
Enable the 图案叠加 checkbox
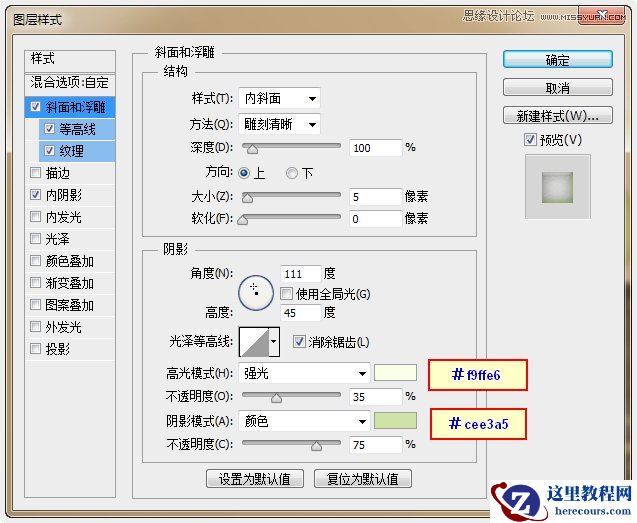click(x=35, y=304)
